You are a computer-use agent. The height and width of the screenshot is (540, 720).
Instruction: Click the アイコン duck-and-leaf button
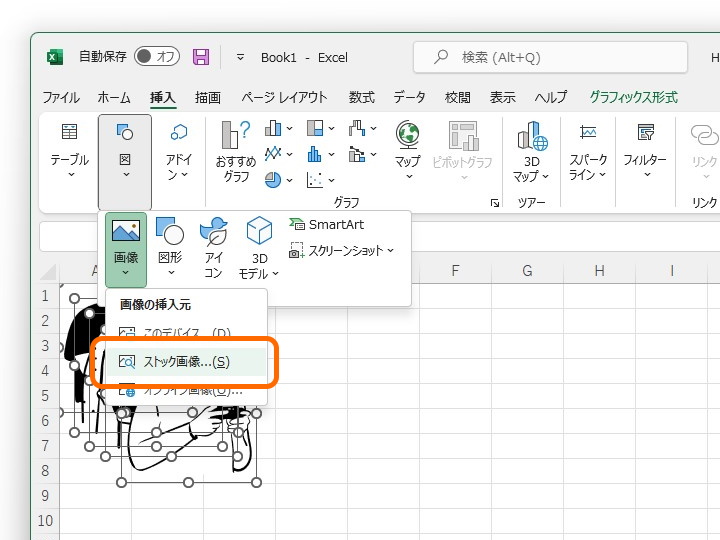pos(213,248)
